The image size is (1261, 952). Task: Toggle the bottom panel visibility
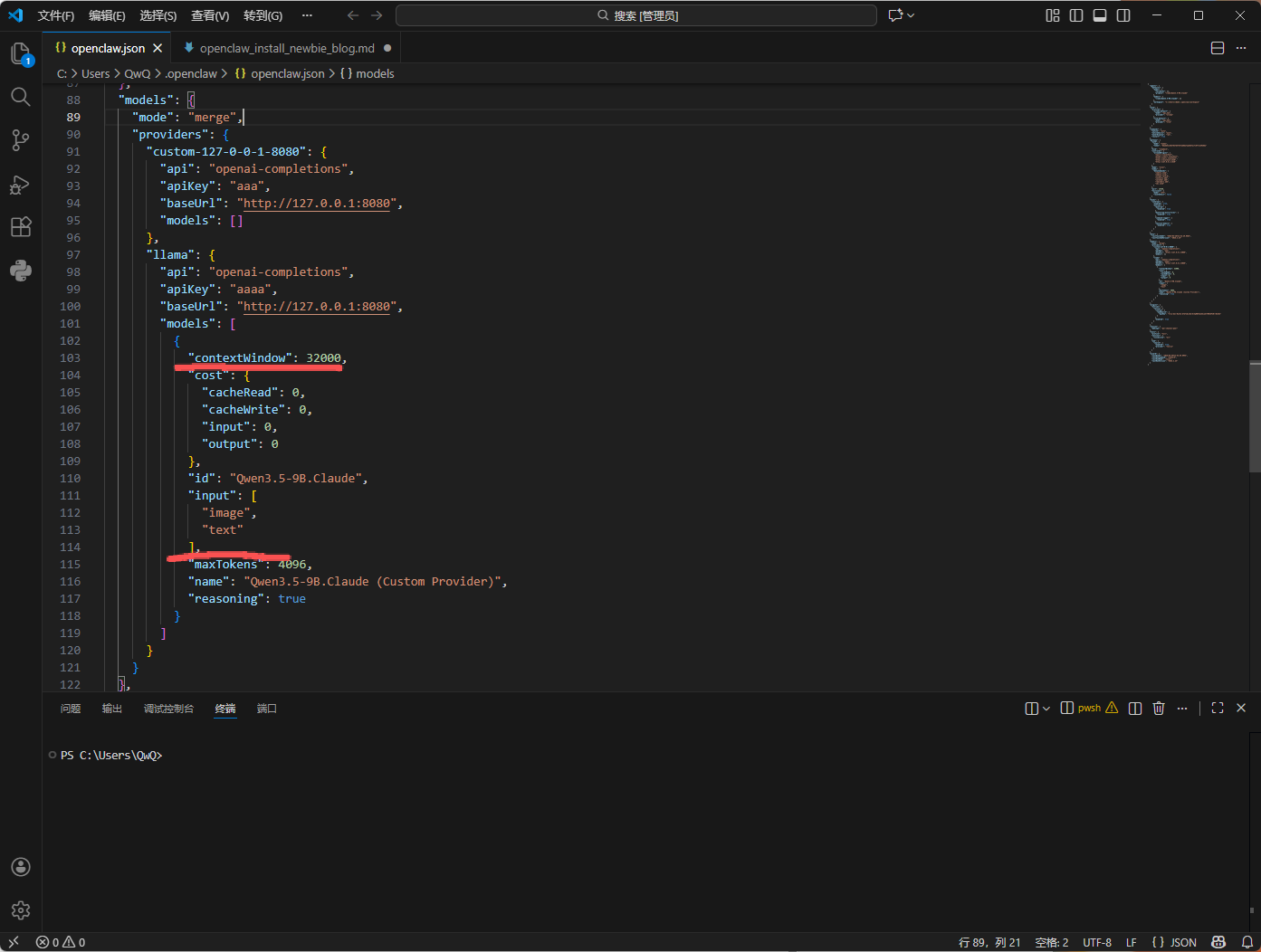pos(1100,15)
